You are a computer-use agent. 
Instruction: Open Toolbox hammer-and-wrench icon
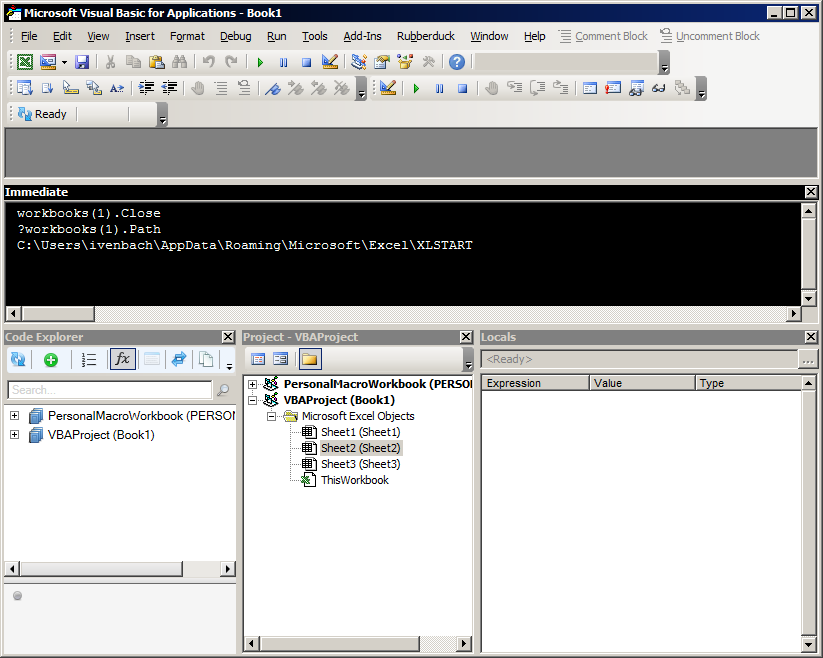[428, 62]
